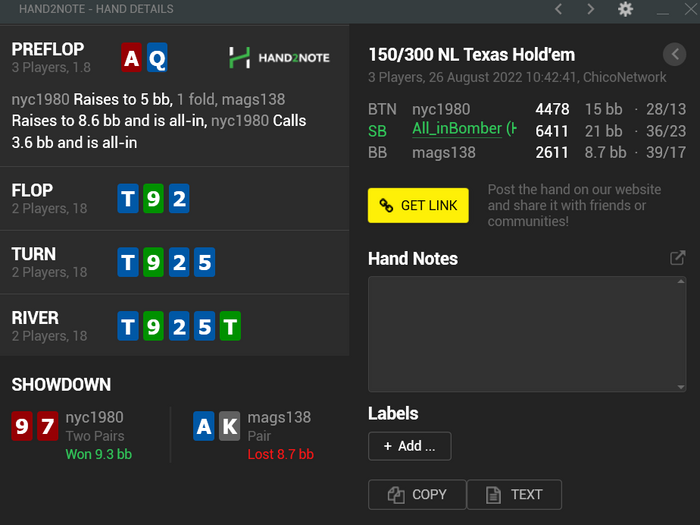Click 'Won 9.3 bb' result text
Viewport: 700px width, 525px height.
click(x=99, y=454)
